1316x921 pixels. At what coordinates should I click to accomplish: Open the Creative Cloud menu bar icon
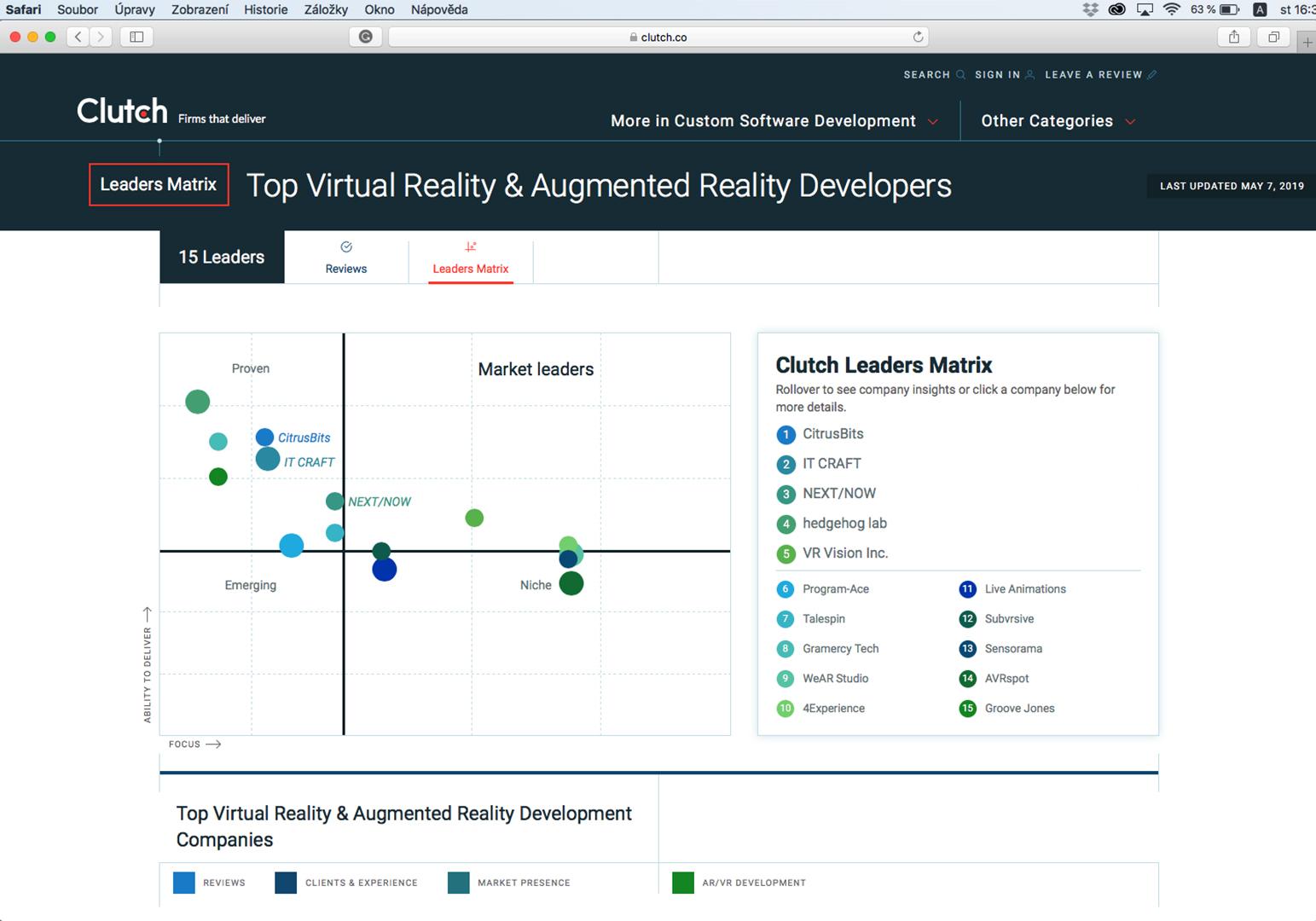pos(1116,9)
